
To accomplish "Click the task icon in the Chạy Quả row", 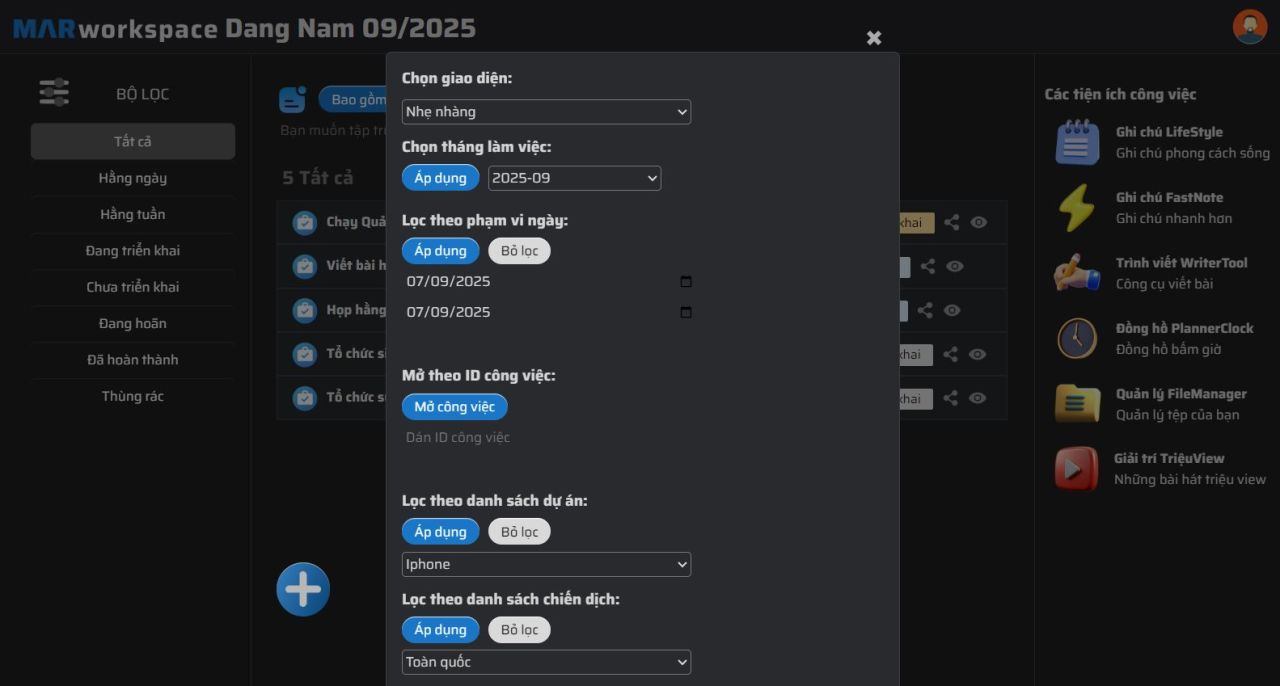I will pos(305,222).
